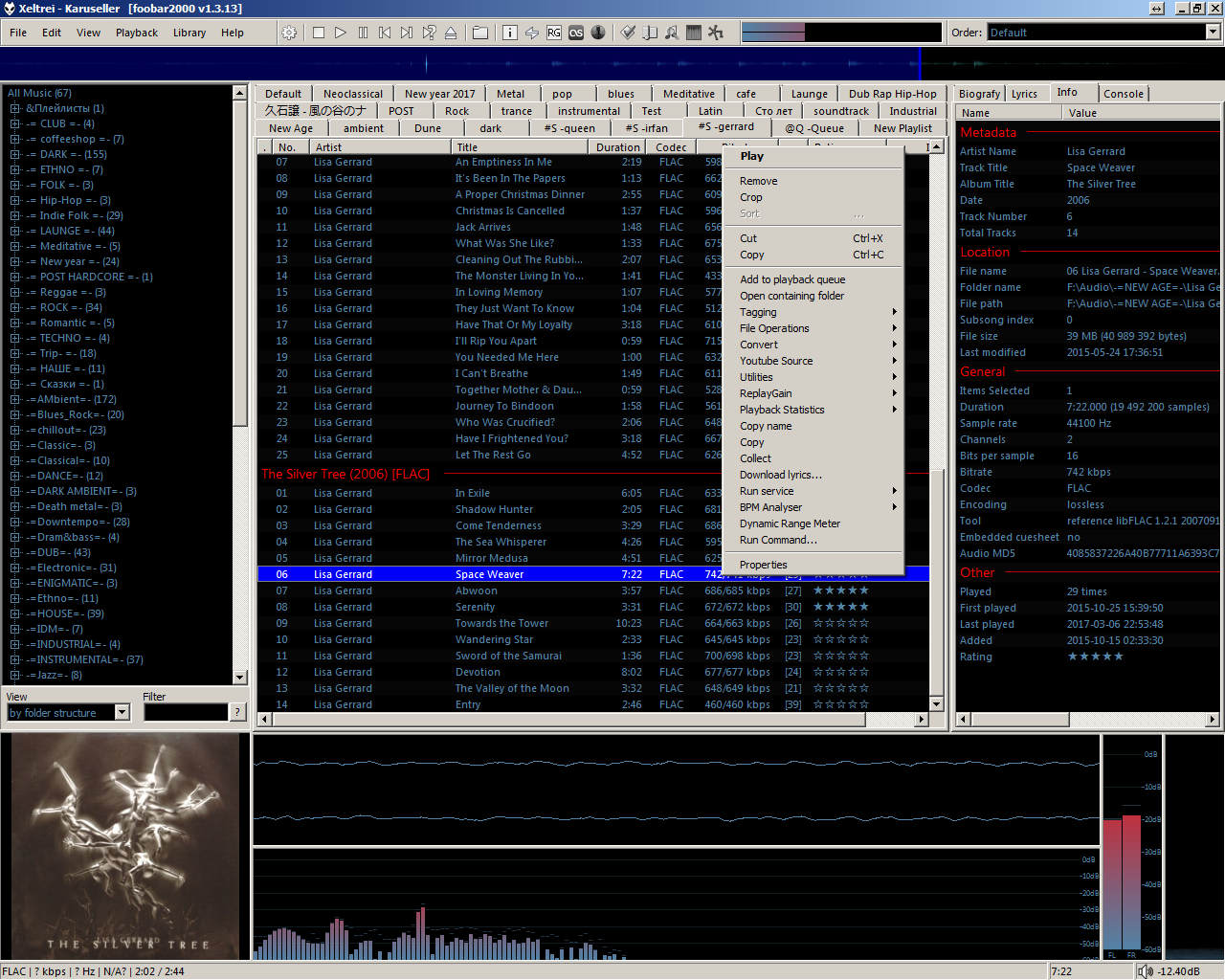The width and height of the screenshot is (1225, 980).
Task: Click the '?' button beside Filter
Action: 237,712
